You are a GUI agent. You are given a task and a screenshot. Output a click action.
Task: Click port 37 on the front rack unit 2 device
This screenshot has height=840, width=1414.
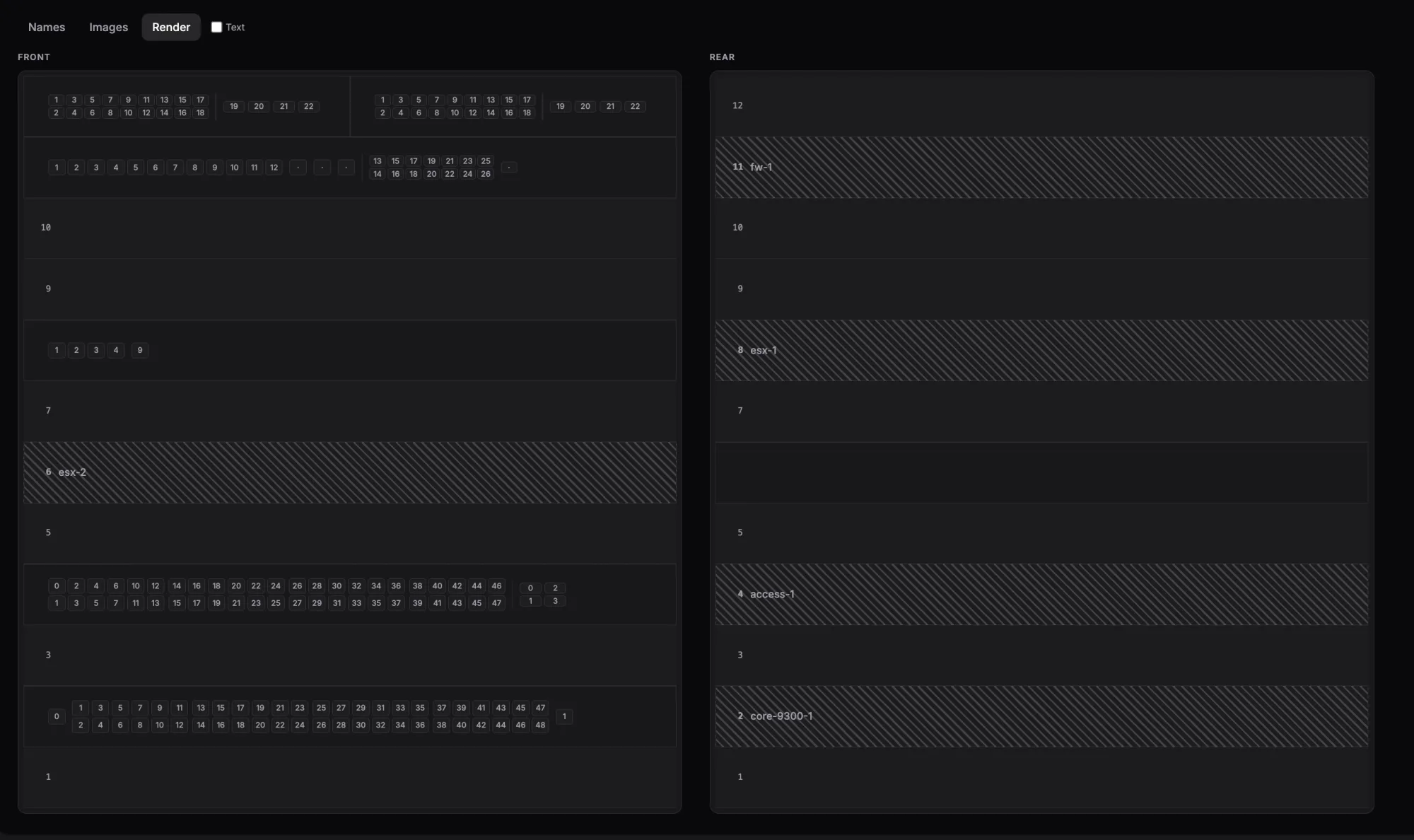[x=441, y=708]
